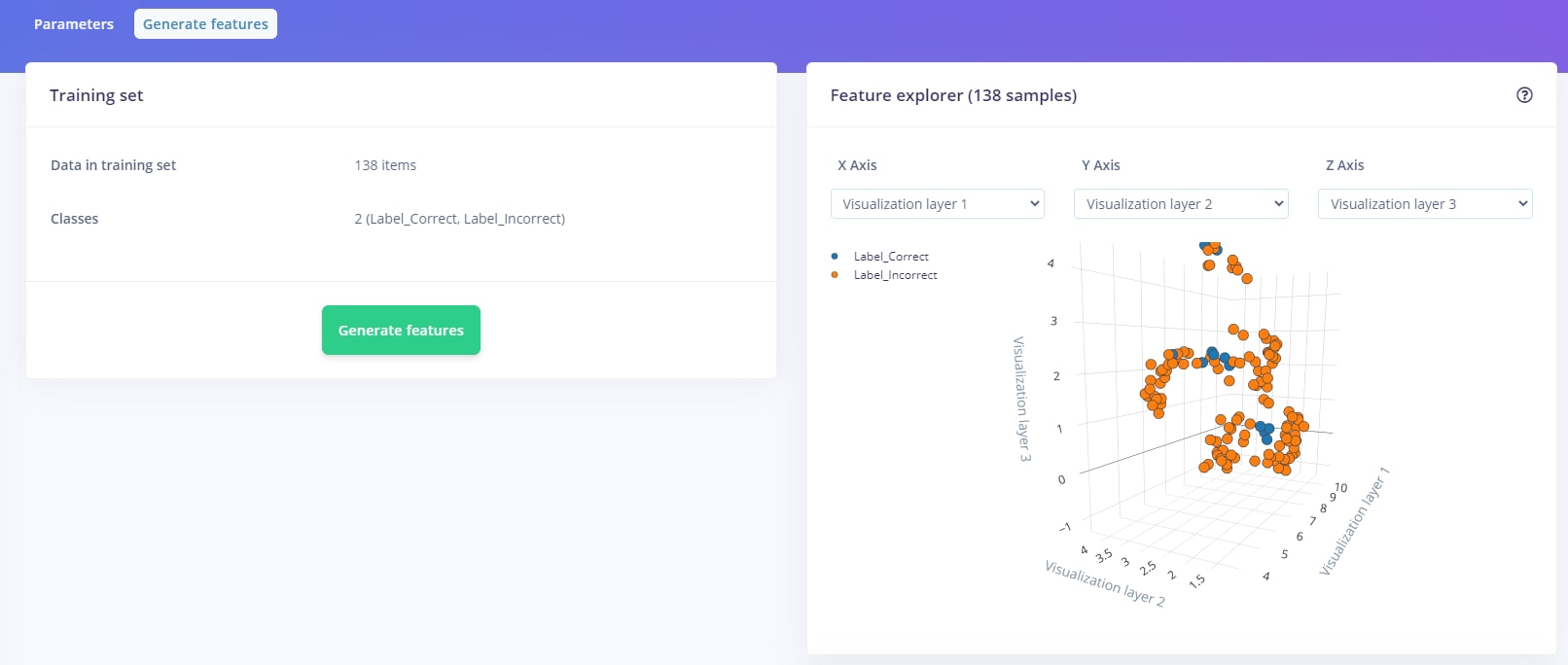Screen dimensions: 1568x665
Task: Open the Feature explorer help icon
Action: point(1524,95)
